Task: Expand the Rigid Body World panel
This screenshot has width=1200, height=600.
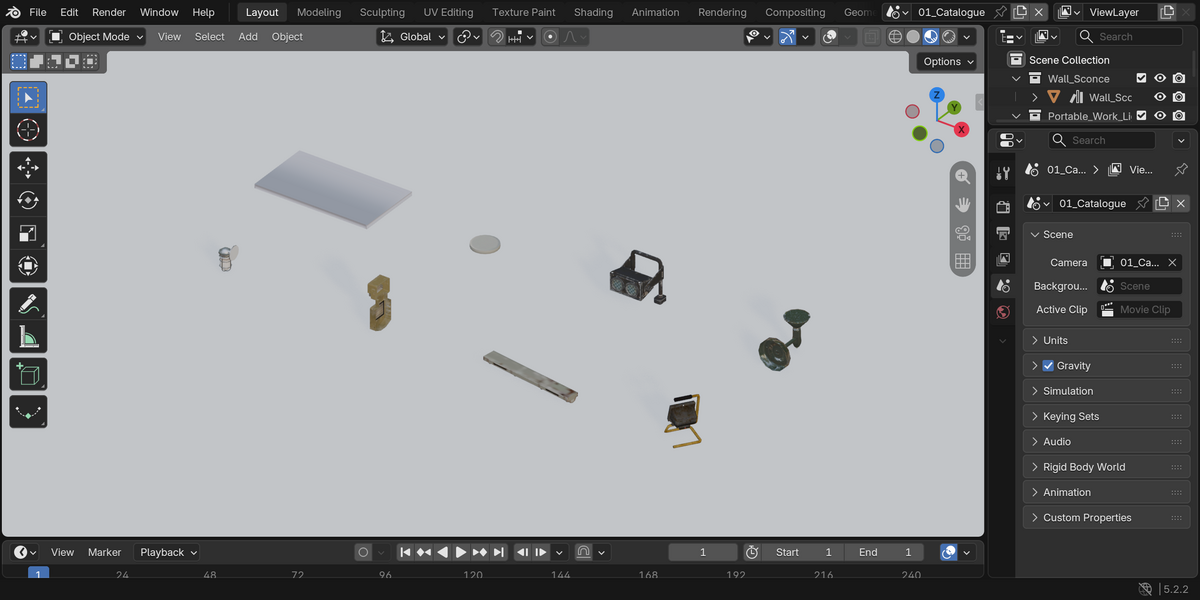Action: tap(1106, 467)
